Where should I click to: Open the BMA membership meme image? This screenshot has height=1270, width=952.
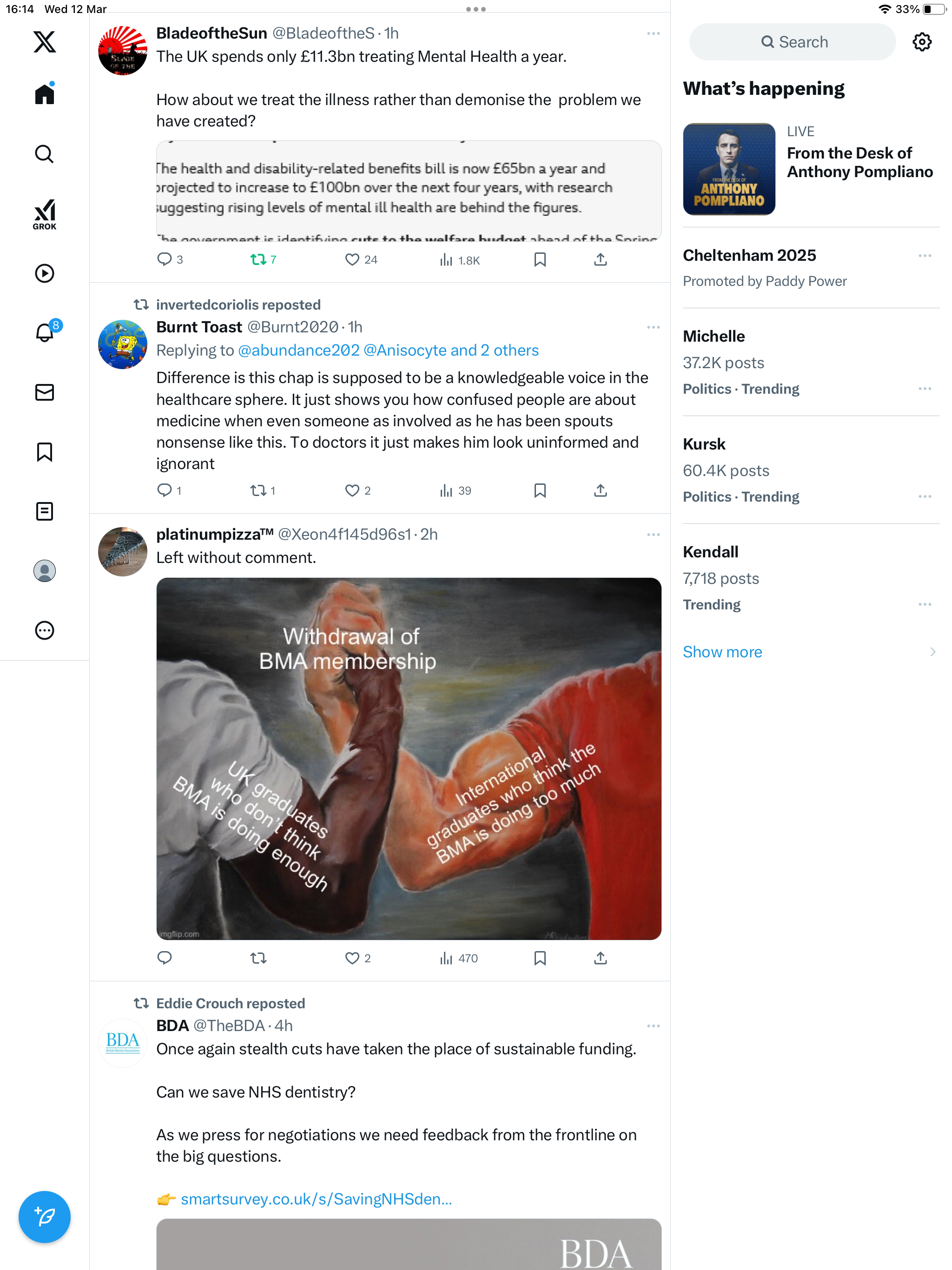[408, 759]
